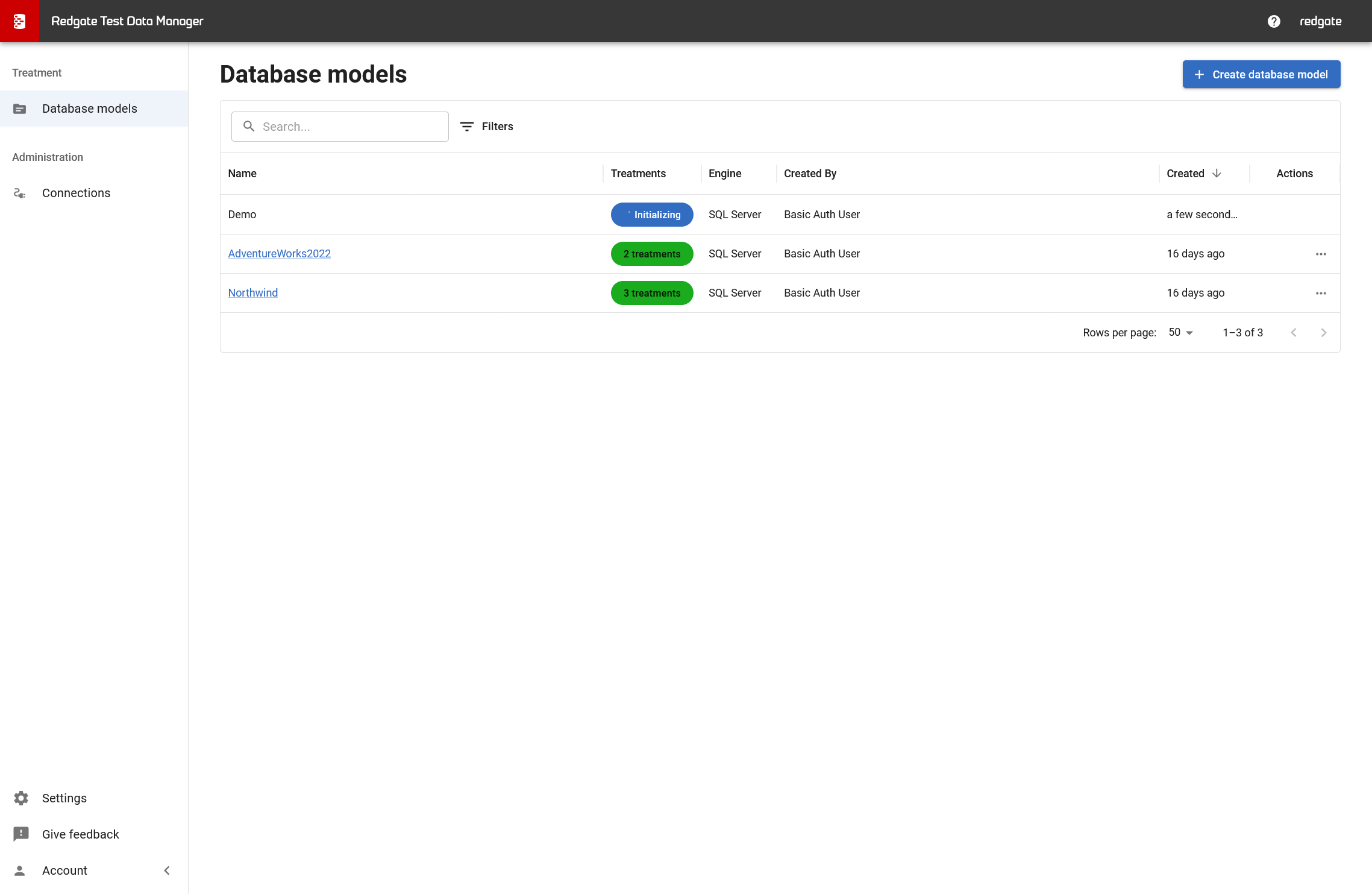Open the Rows per page dropdown
This screenshot has height=894, width=1372.
coord(1181,333)
